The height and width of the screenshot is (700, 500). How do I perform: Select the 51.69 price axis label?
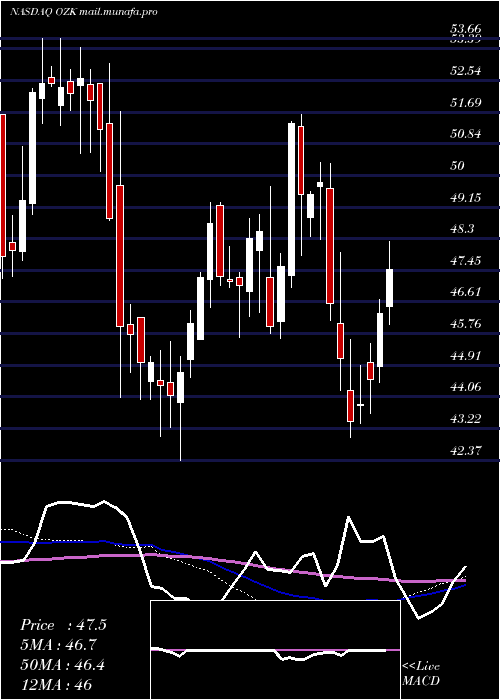pos(466,103)
